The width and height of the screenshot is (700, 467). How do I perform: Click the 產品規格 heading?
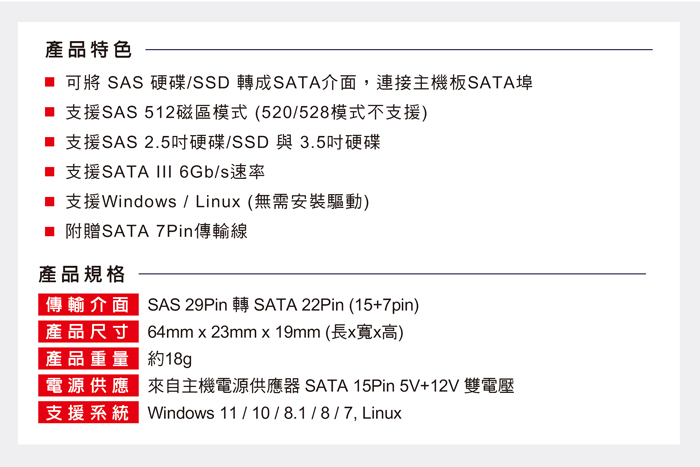pyautogui.click(x=82, y=274)
